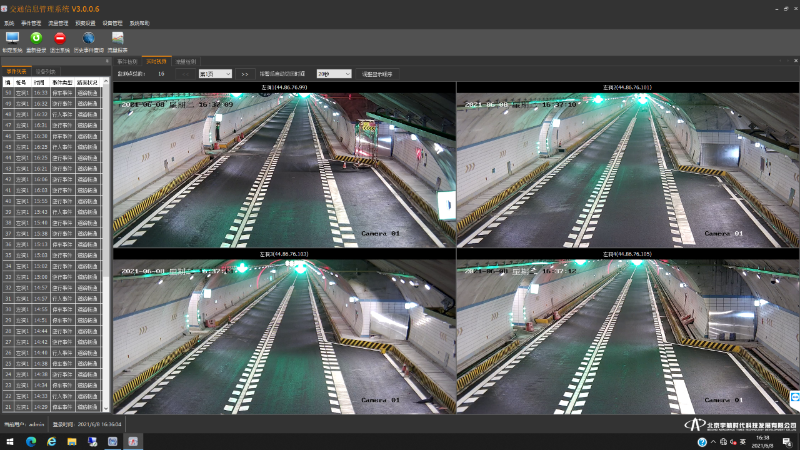Open the event management menu
800x450 pixels.
tap(32, 21)
